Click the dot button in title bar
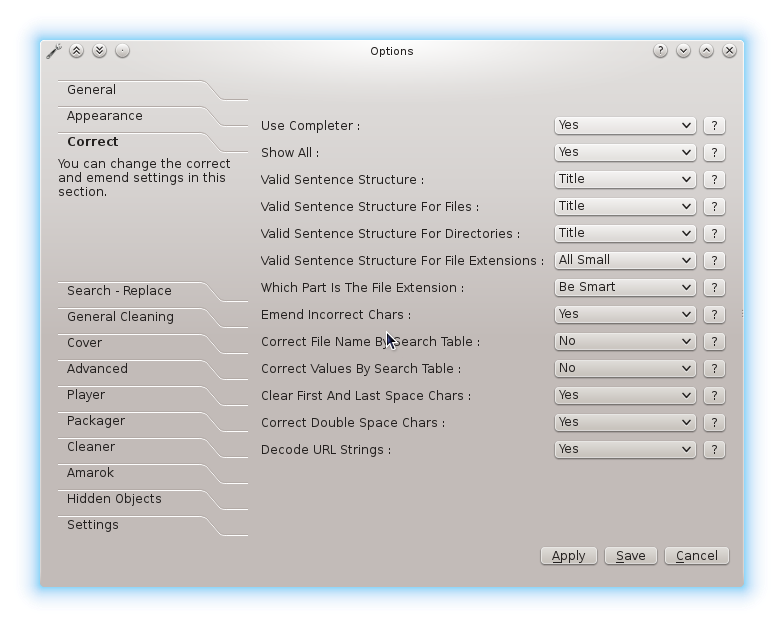Image resolution: width=784 pixels, height=627 pixels. [122, 50]
